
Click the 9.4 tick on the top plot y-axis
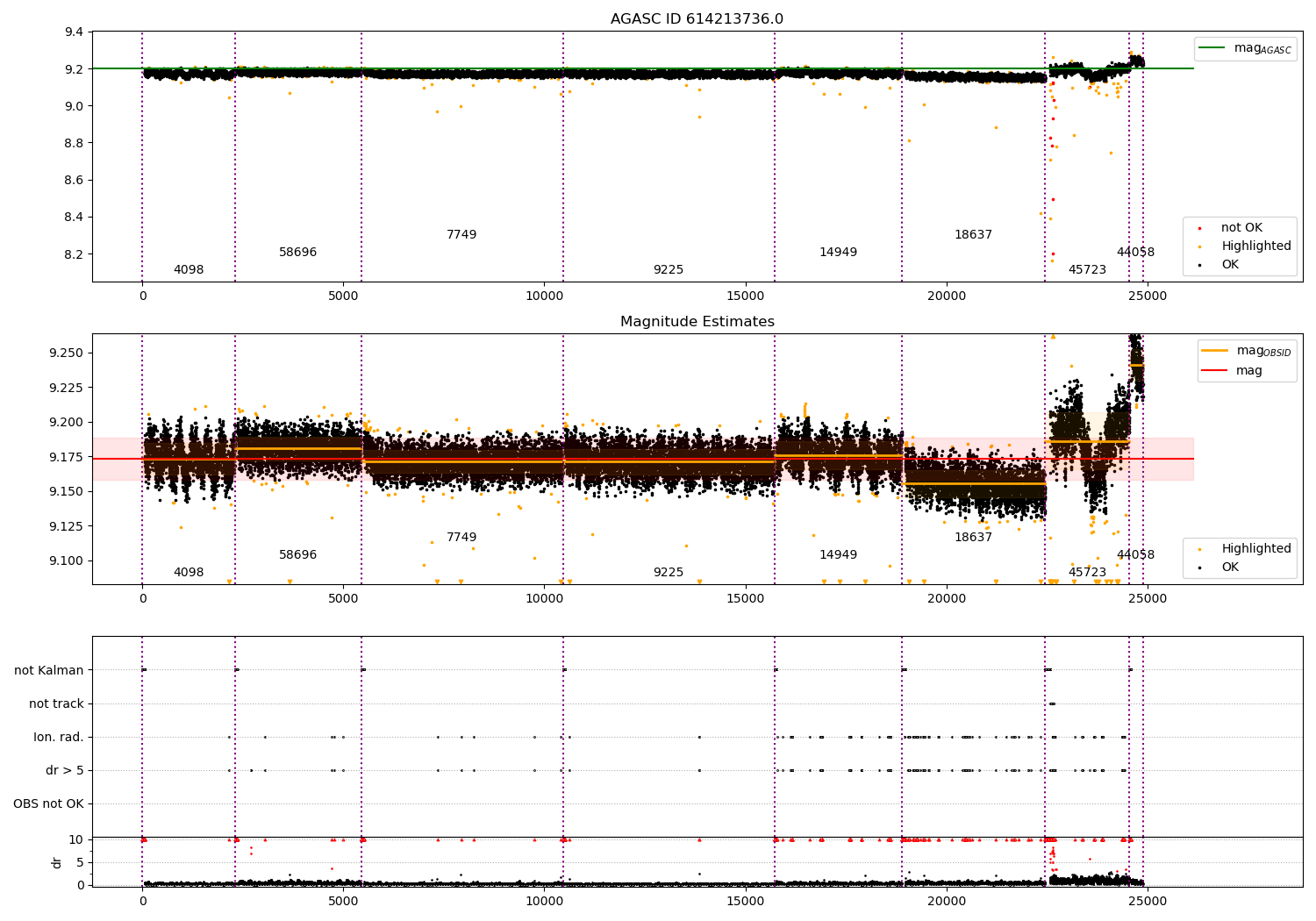(x=75, y=32)
